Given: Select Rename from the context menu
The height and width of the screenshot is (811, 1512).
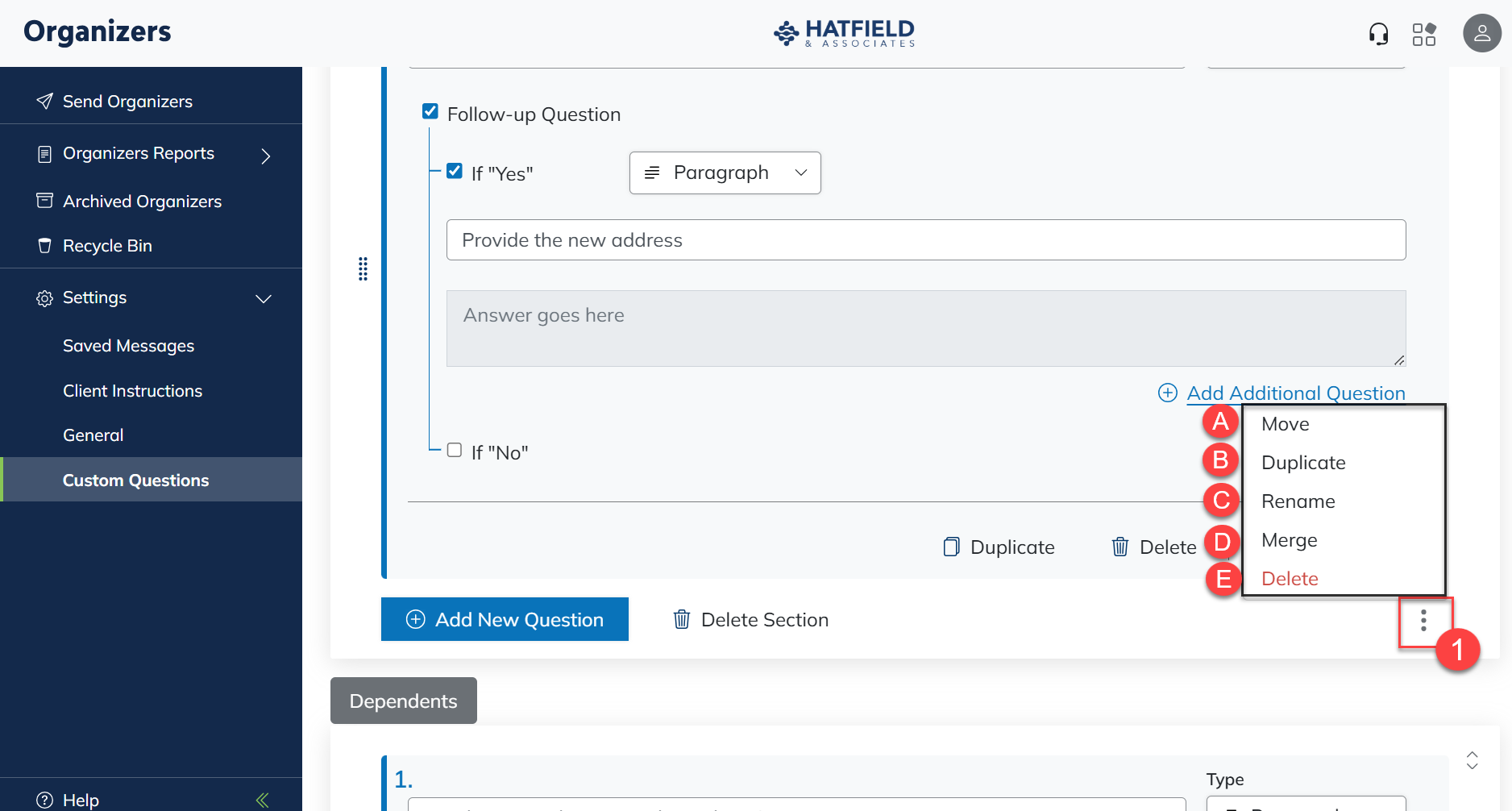Looking at the screenshot, I should click(x=1298, y=501).
